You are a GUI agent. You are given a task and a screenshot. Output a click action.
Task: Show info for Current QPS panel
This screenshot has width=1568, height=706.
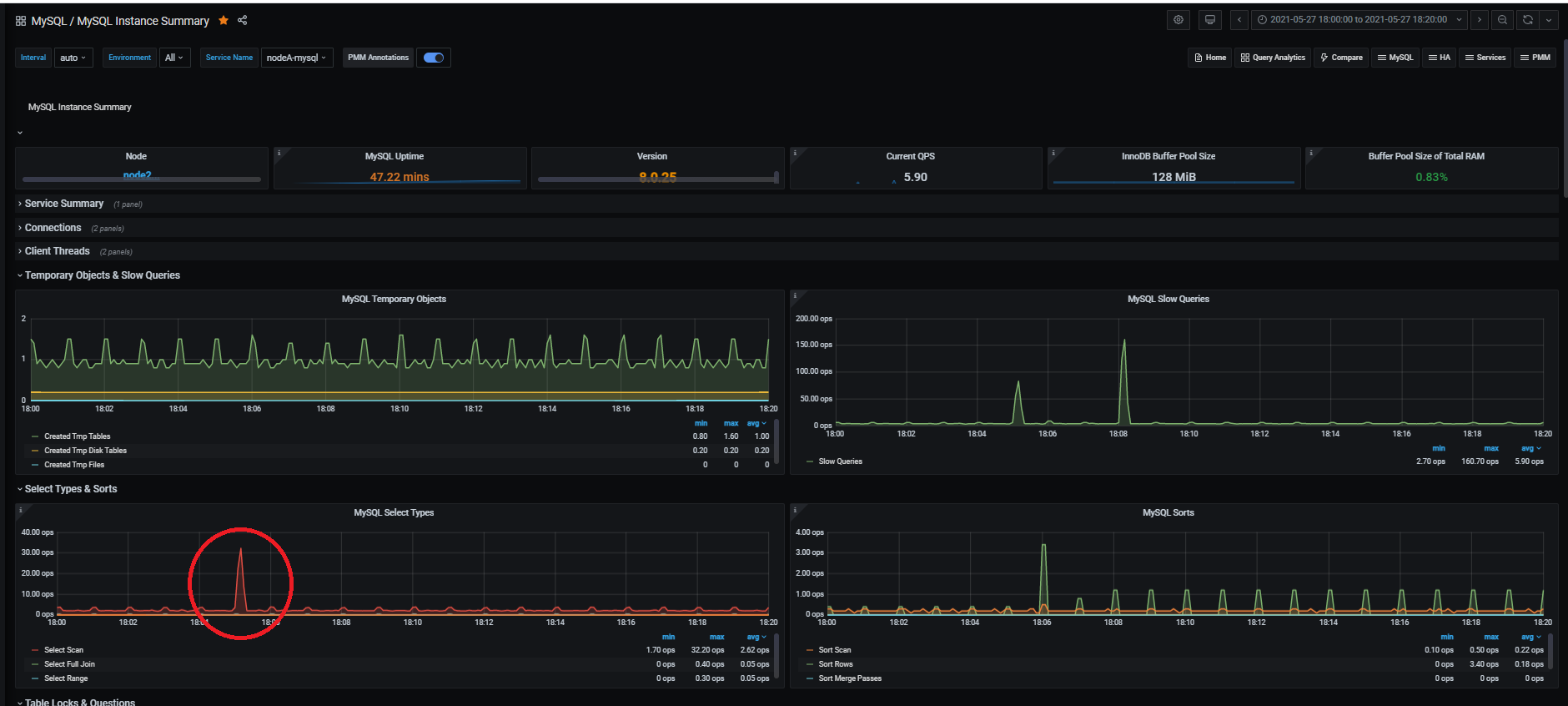(795, 153)
